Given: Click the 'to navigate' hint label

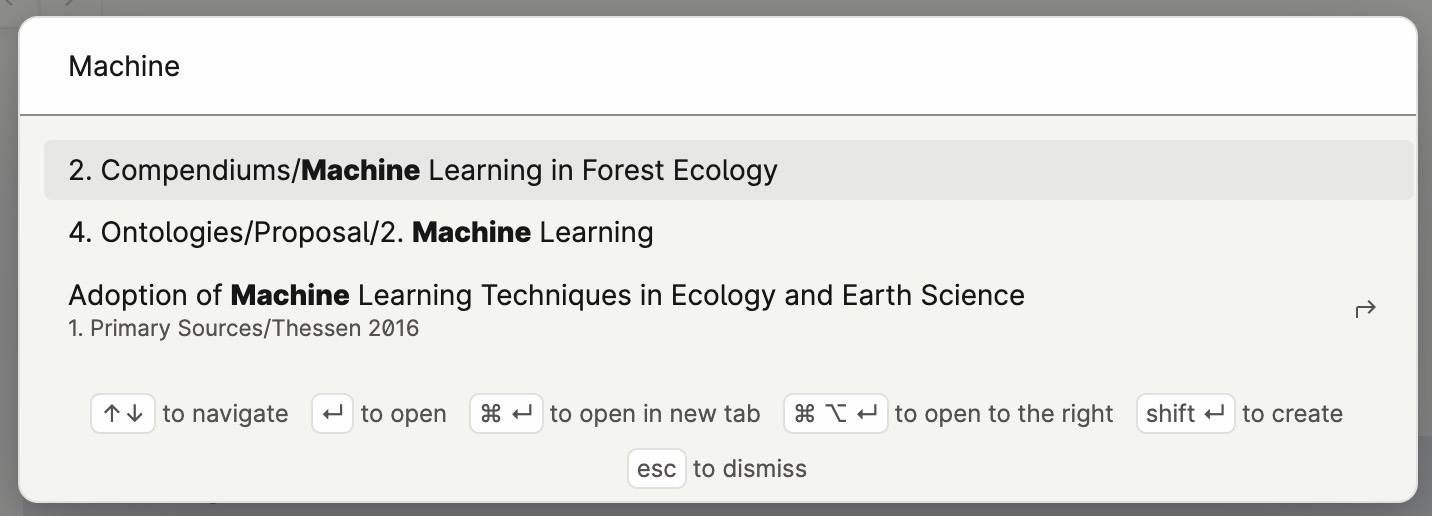Looking at the screenshot, I should point(225,414).
